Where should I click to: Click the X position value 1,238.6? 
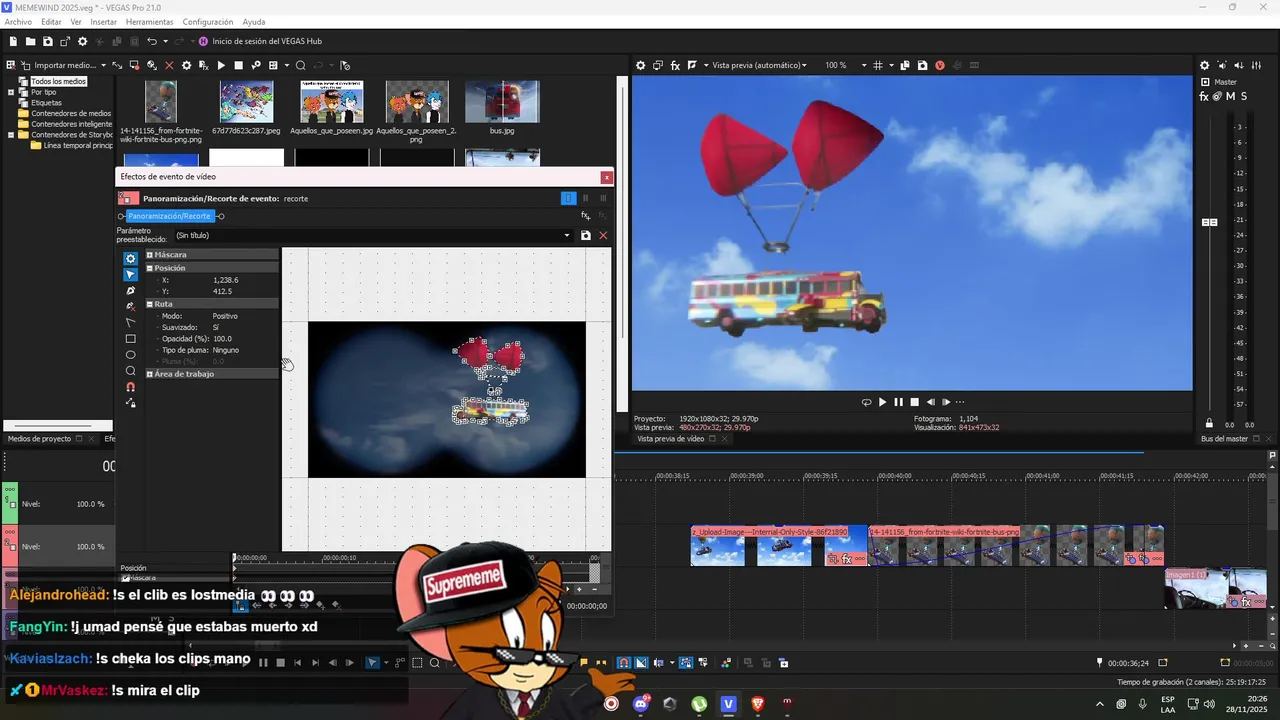pyautogui.click(x=225, y=280)
